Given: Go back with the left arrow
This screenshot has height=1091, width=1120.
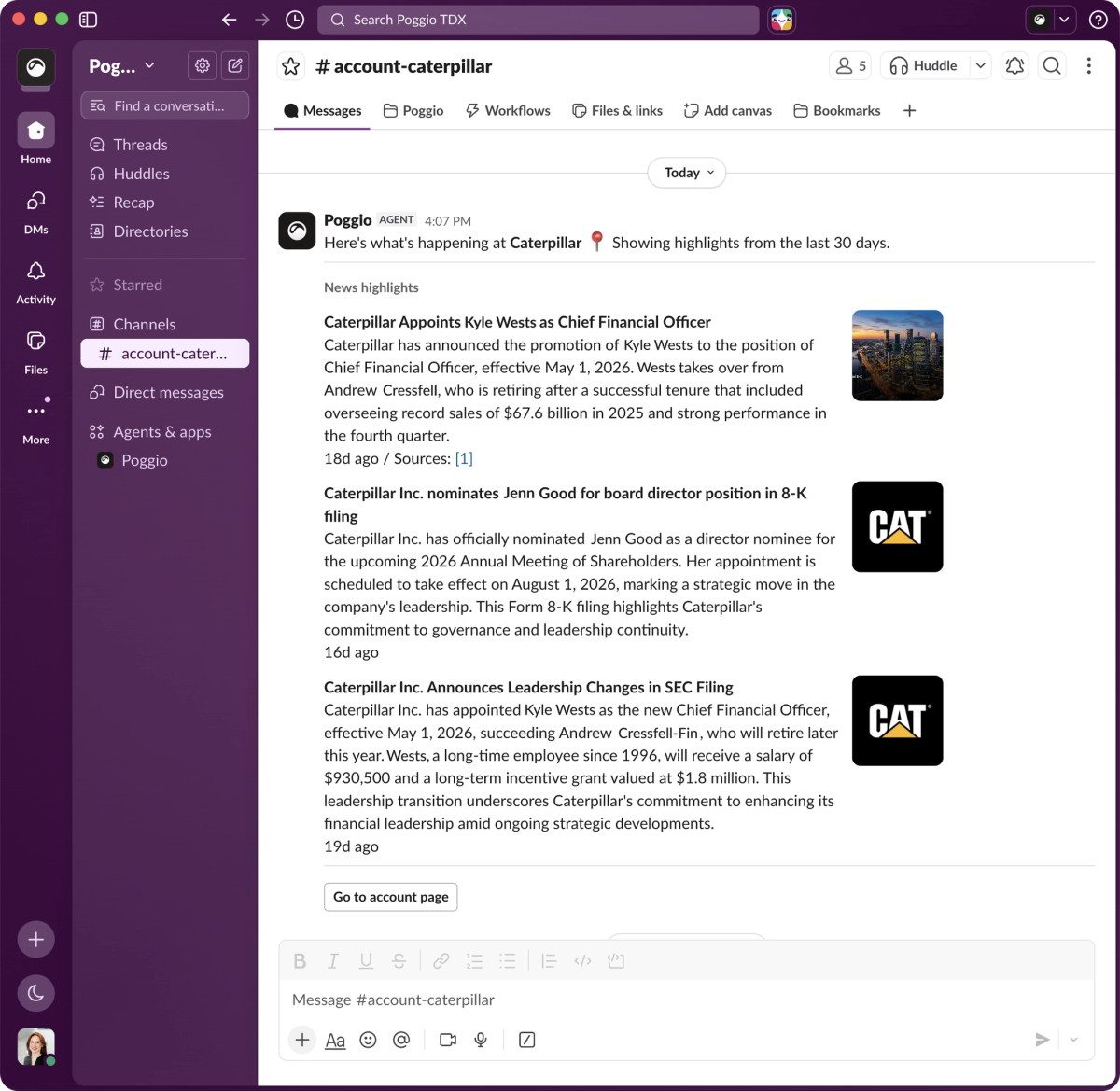Looking at the screenshot, I should point(230,20).
